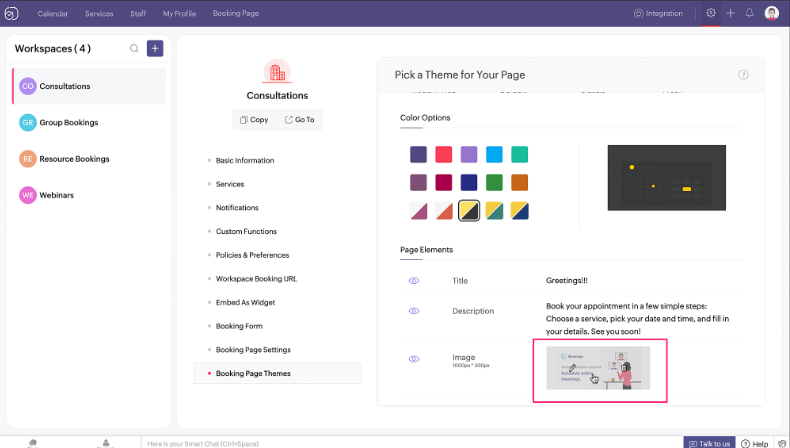
Task: Click the settings gear icon in top bar
Action: pos(711,13)
